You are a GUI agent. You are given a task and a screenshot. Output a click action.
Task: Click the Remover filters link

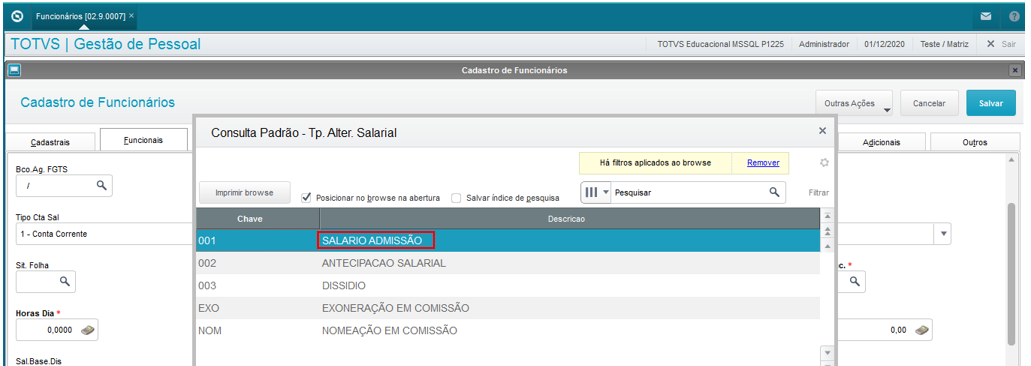point(763,162)
